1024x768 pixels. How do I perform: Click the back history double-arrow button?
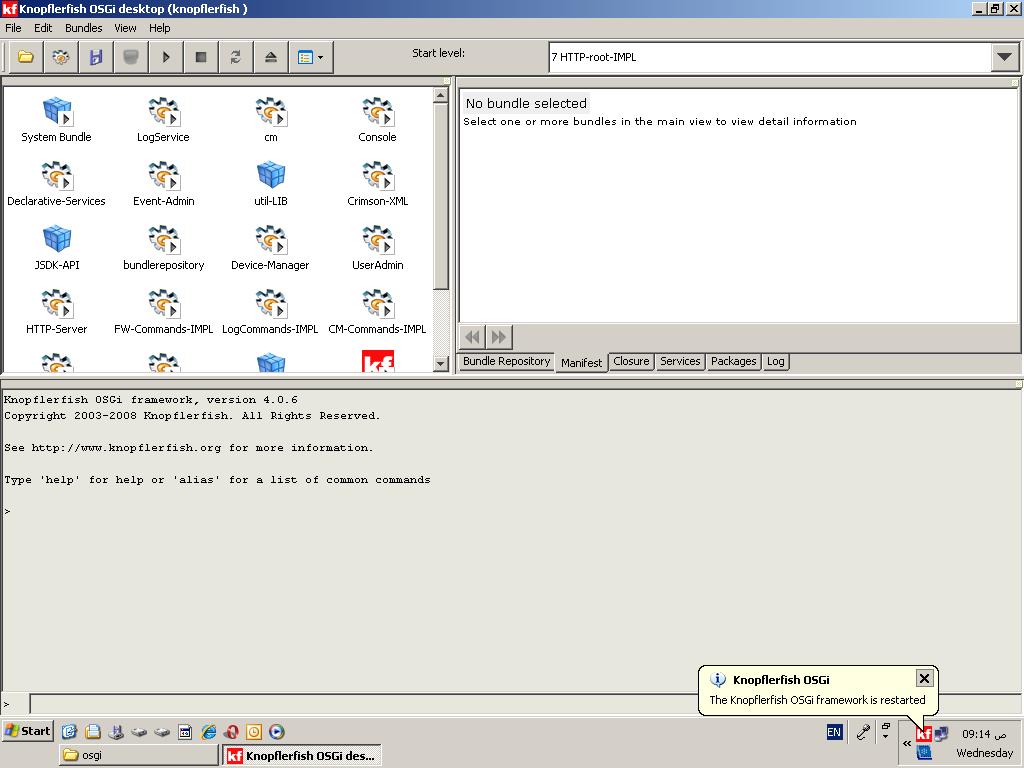[x=473, y=337]
